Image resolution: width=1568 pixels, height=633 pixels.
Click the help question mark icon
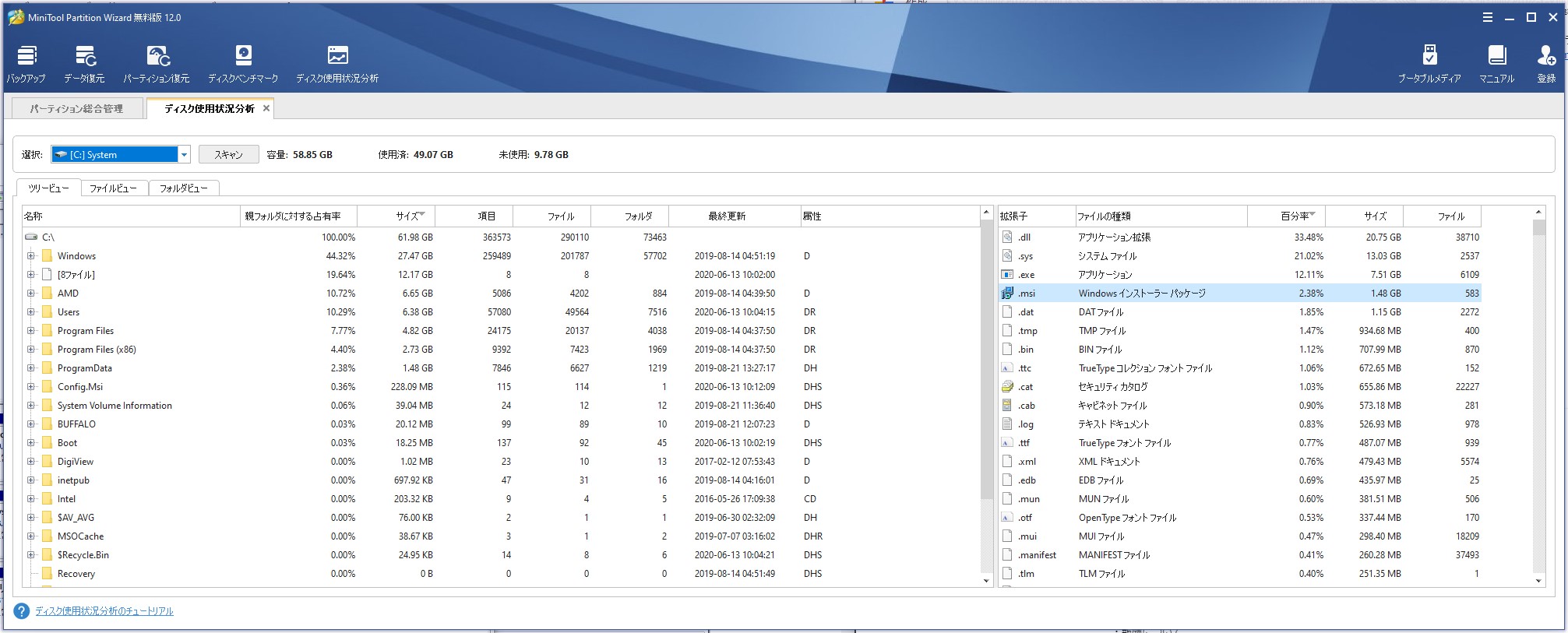[22, 611]
